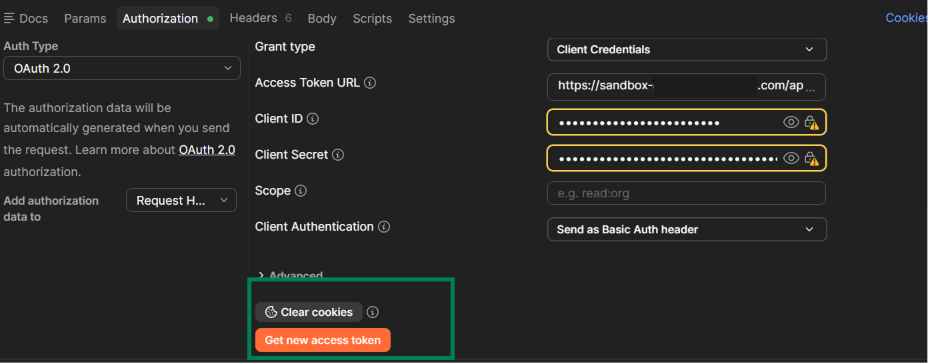Open the Add authorization data to dropdown
The image size is (928, 363).
pyautogui.click(x=181, y=200)
